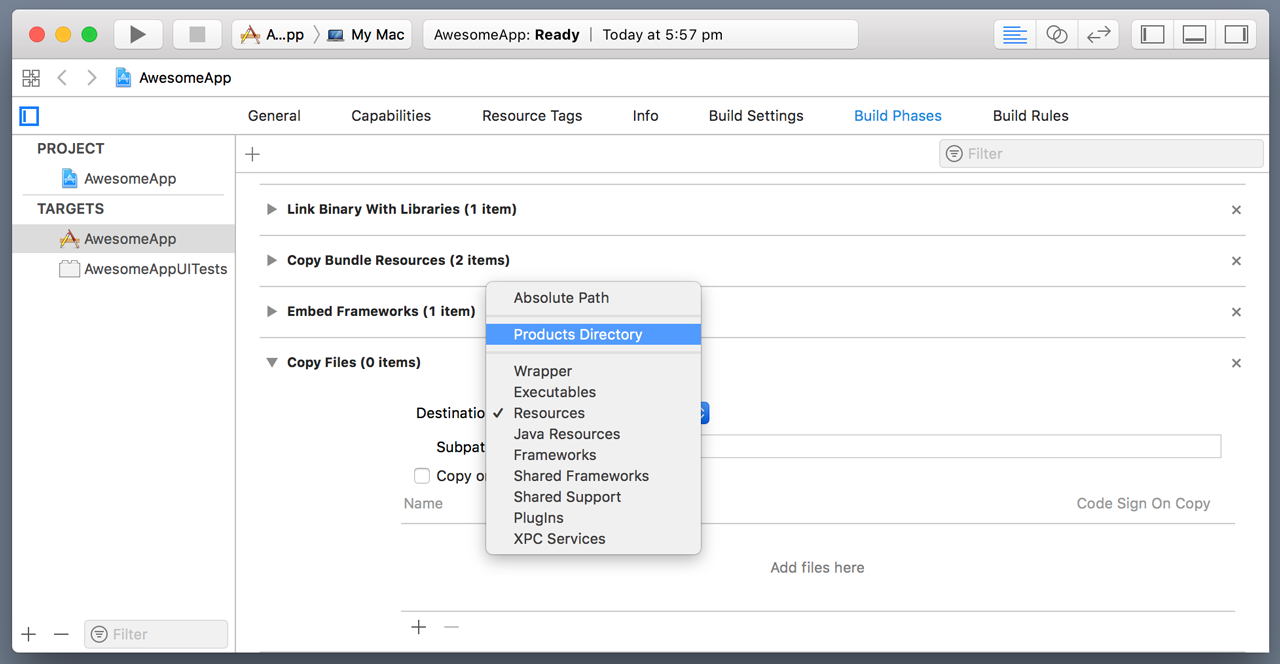Select the AwesomeApp target

(124, 239)
